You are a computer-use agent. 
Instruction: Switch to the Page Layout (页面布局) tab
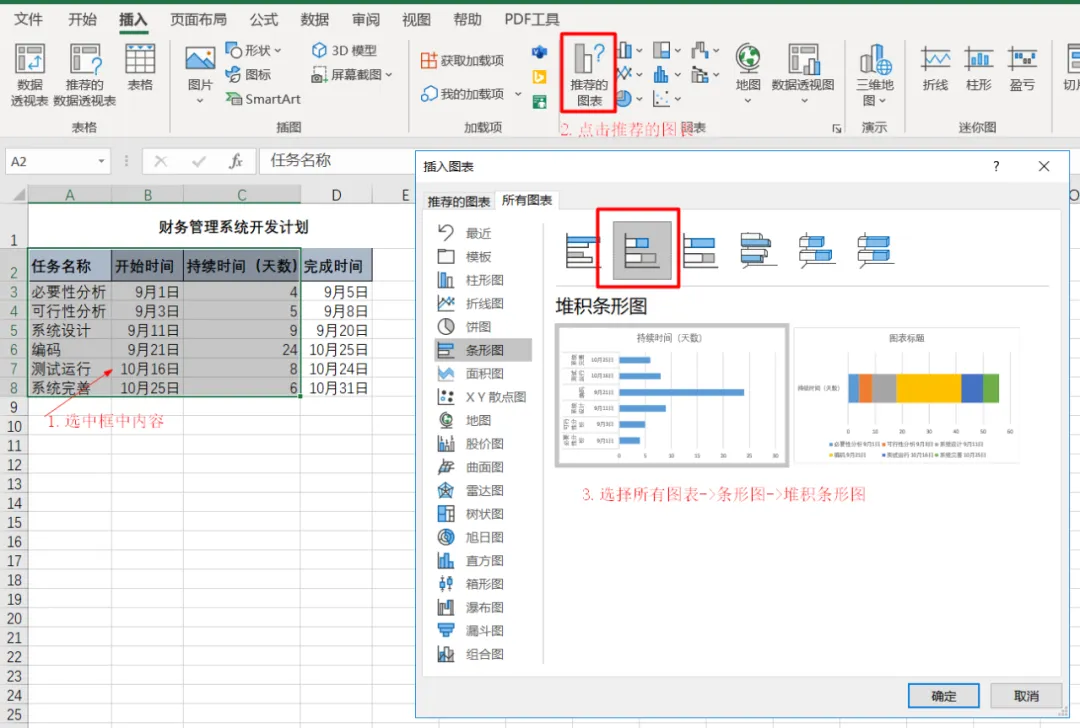click(x=198, y=19)
